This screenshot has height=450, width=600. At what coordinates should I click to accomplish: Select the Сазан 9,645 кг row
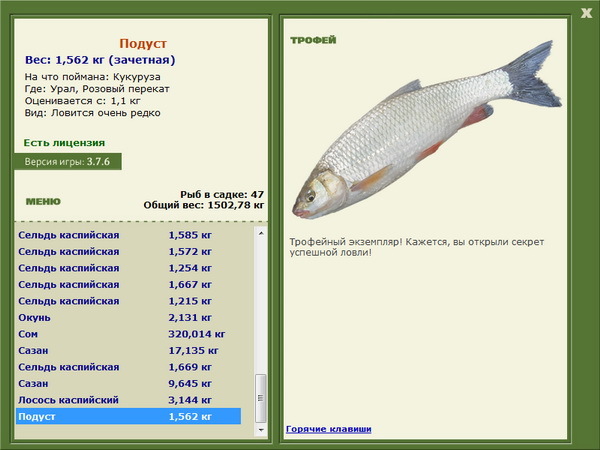point(129,383)
